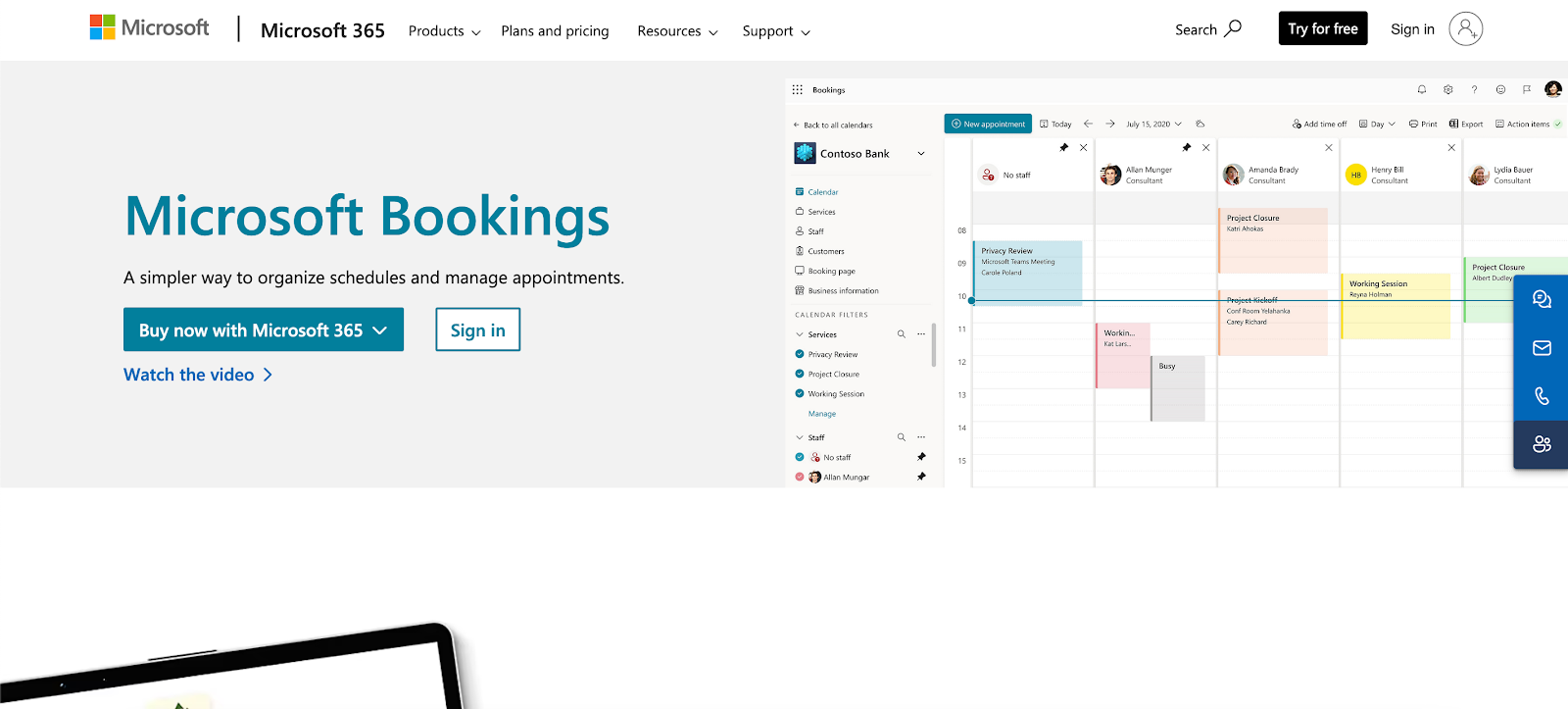The image size is (1568, 709).
Task: Click the Sign in button below the headline
Action: click(478, 329)
